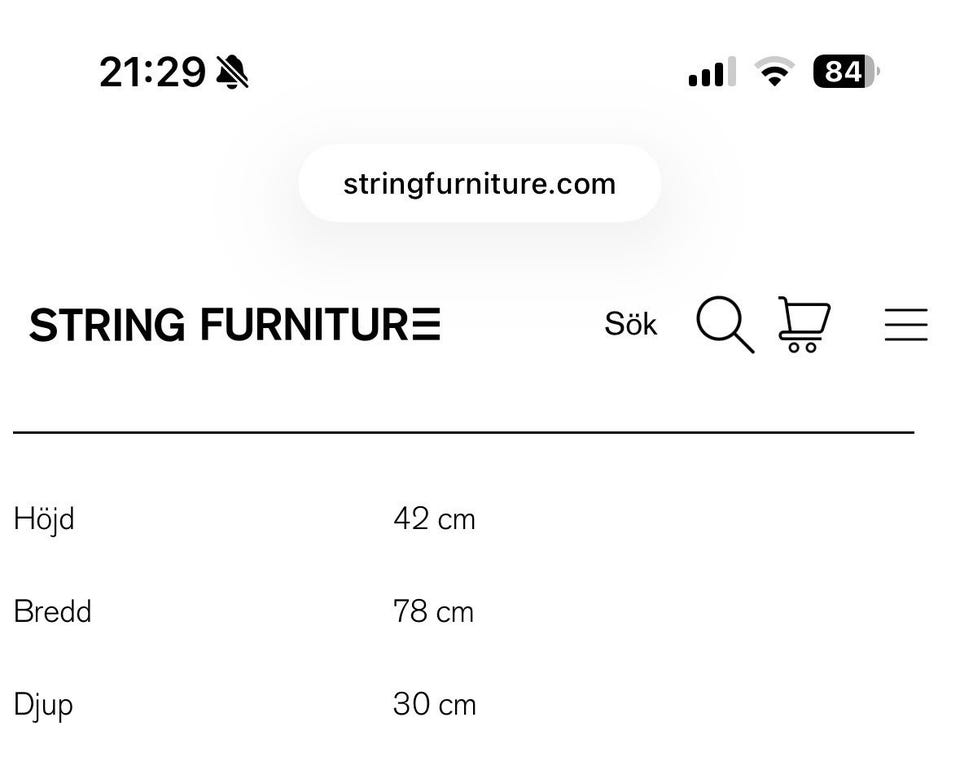Open the shopping cart
The height and width of the screenshot is (770, 960).
[803, 325]
